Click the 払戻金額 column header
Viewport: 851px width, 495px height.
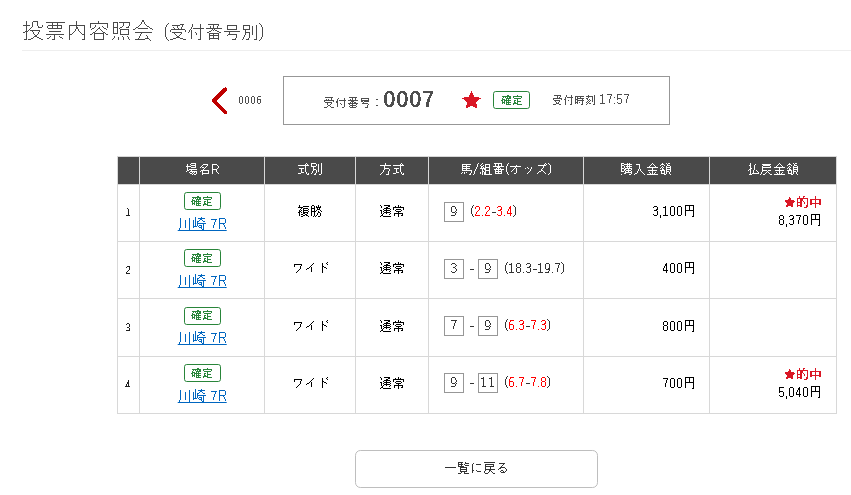pyautogui.click(x=773, y=170)
